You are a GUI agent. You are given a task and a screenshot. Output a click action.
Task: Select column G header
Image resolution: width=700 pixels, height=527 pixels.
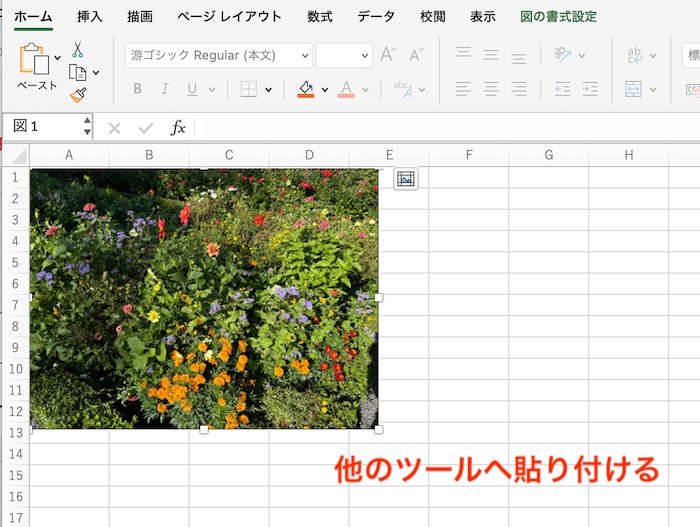click(549, 155)
